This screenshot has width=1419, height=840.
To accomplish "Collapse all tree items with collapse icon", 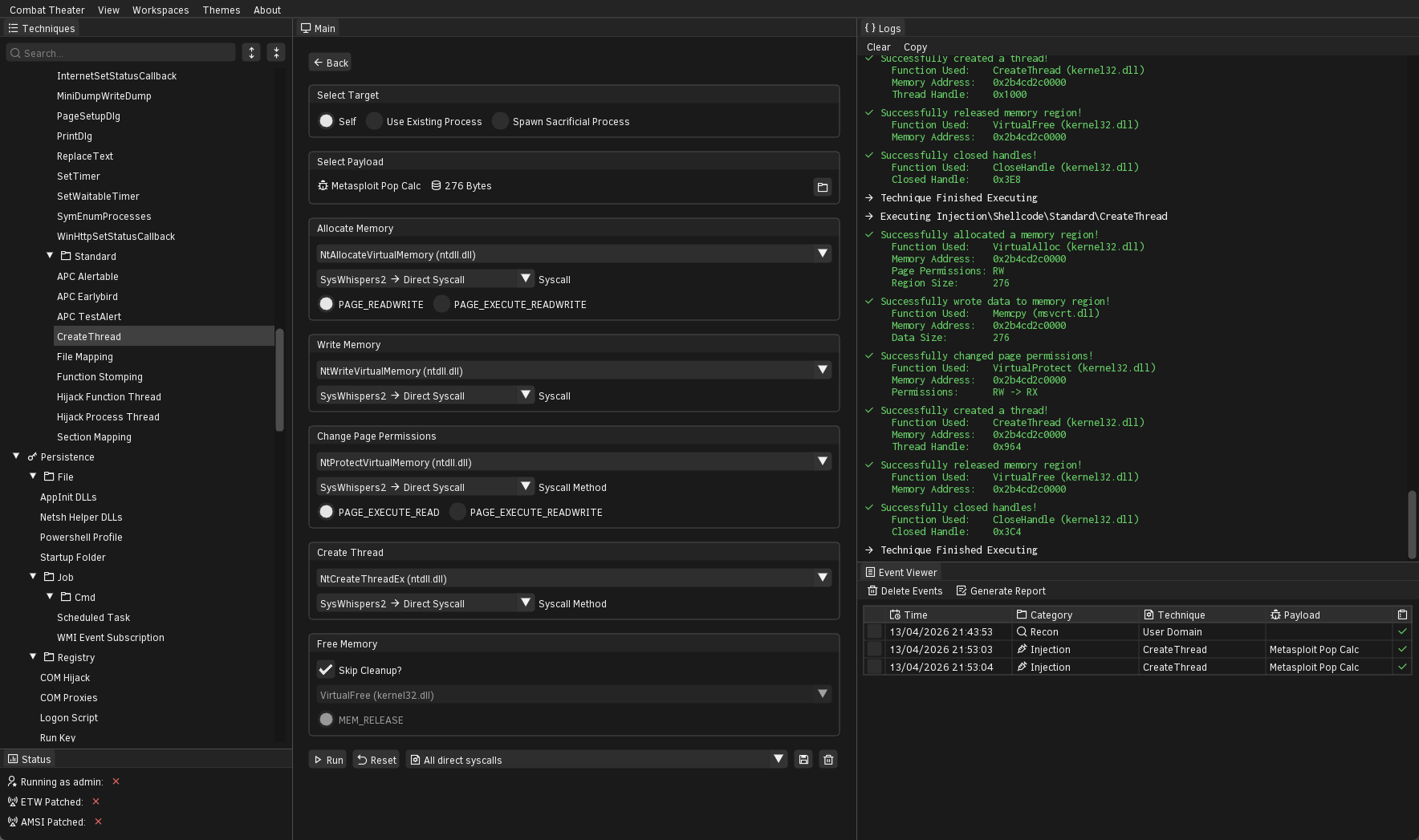I will coord(276,52).
